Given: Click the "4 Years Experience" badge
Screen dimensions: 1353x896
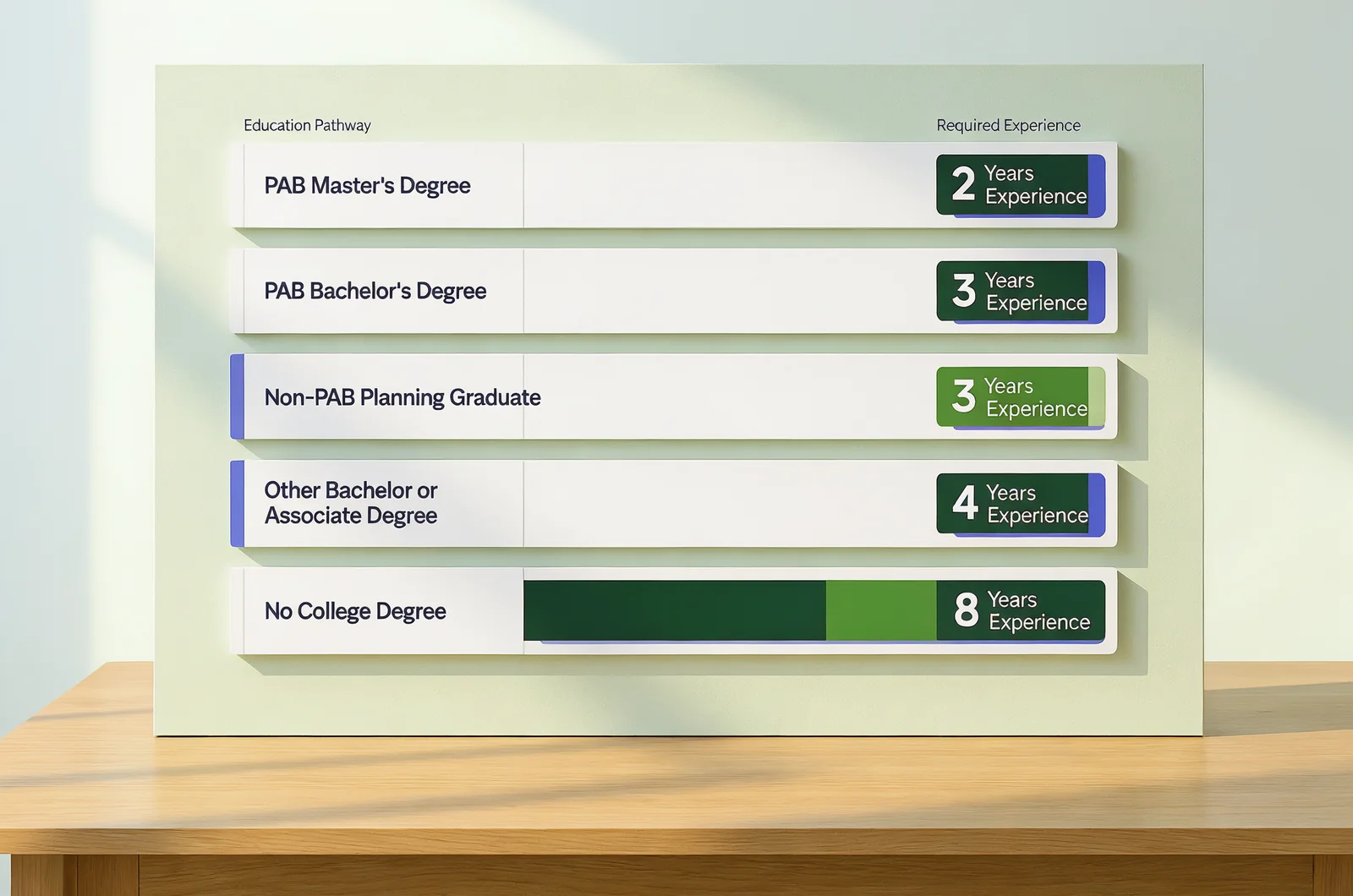Looking at the screenshot, I should 1021,504.
